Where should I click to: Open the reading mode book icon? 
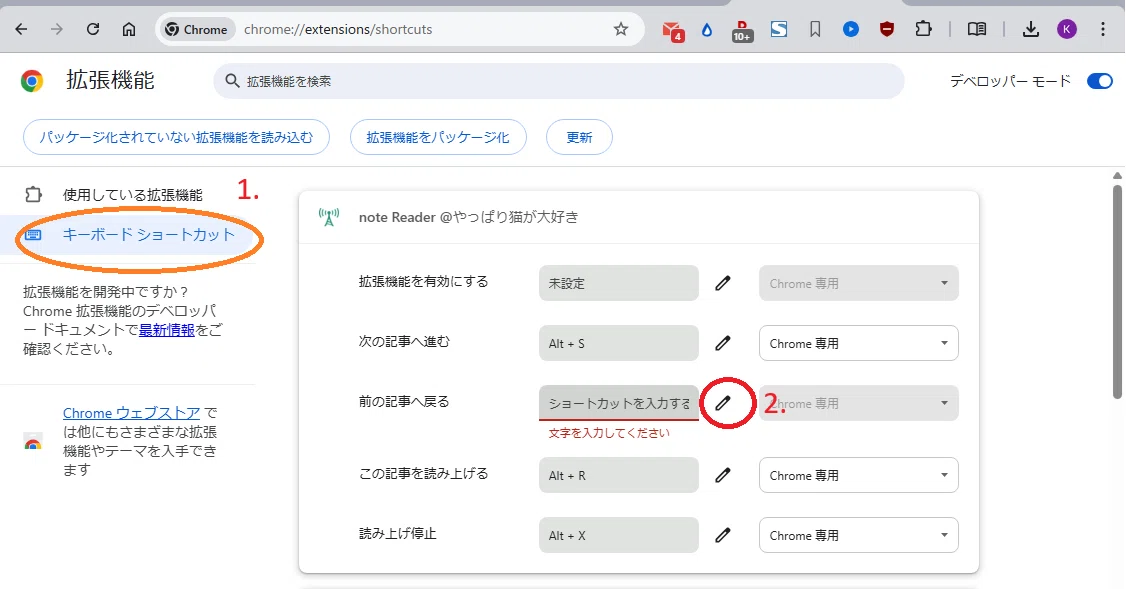coord(977,29)
